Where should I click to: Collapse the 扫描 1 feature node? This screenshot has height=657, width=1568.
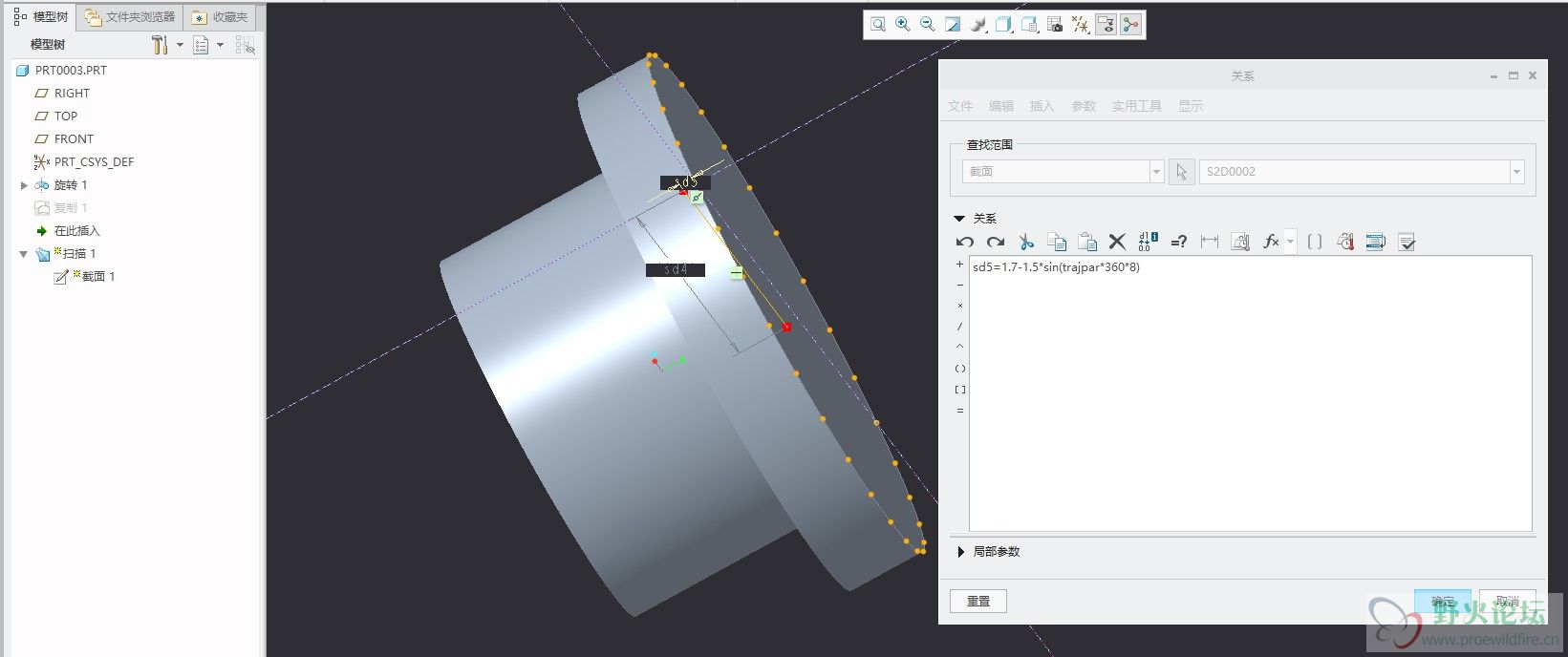(x=24, y=254)
